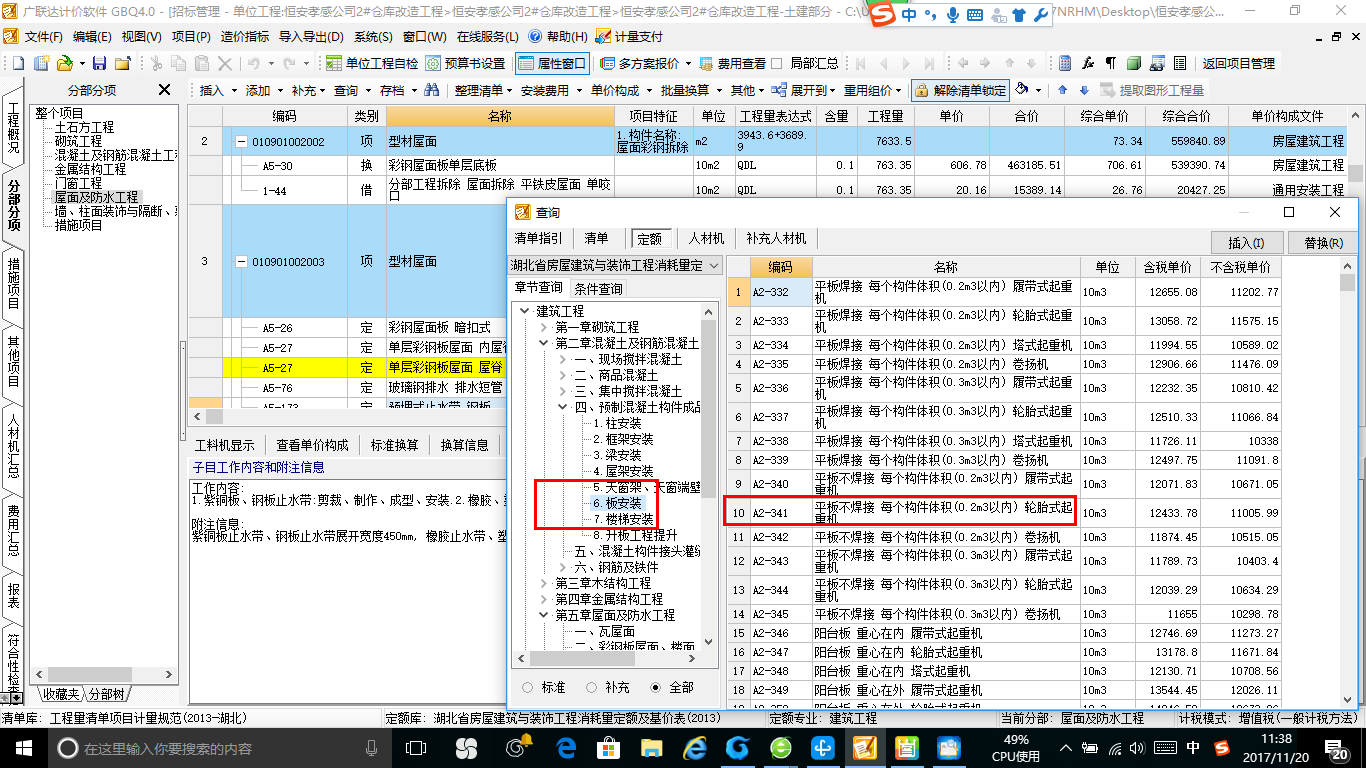
Task: Collapse 第五章屋面及防水工程 tree node
Action: (544, 615)
